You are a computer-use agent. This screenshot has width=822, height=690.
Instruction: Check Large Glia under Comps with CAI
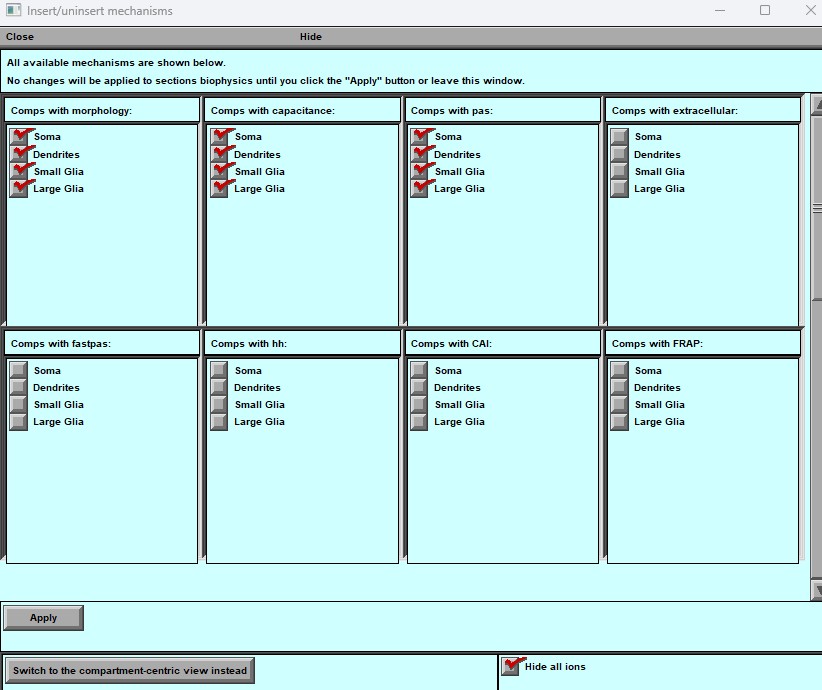click(419, 422)
